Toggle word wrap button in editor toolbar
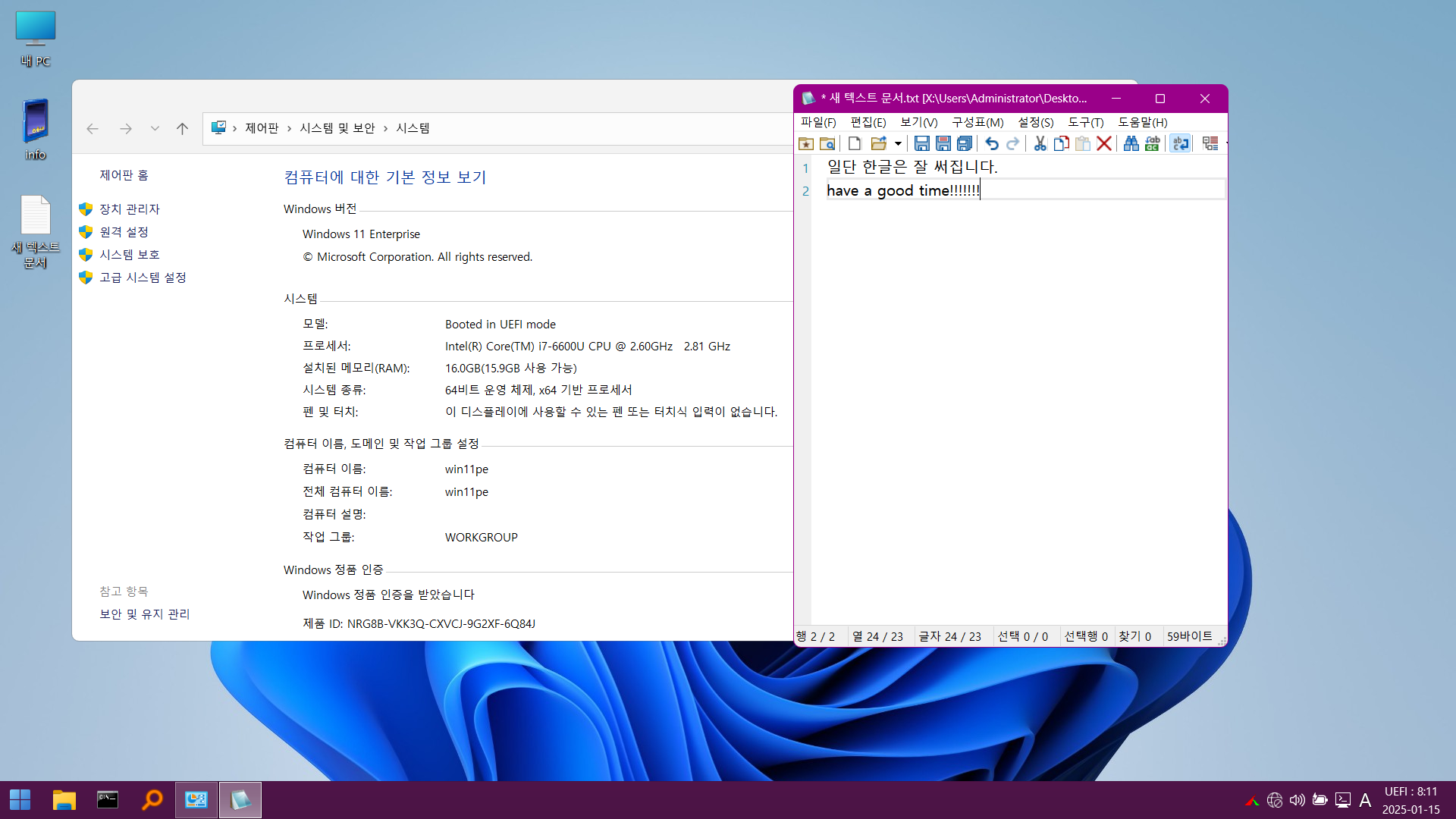 tap(1180, 143)
